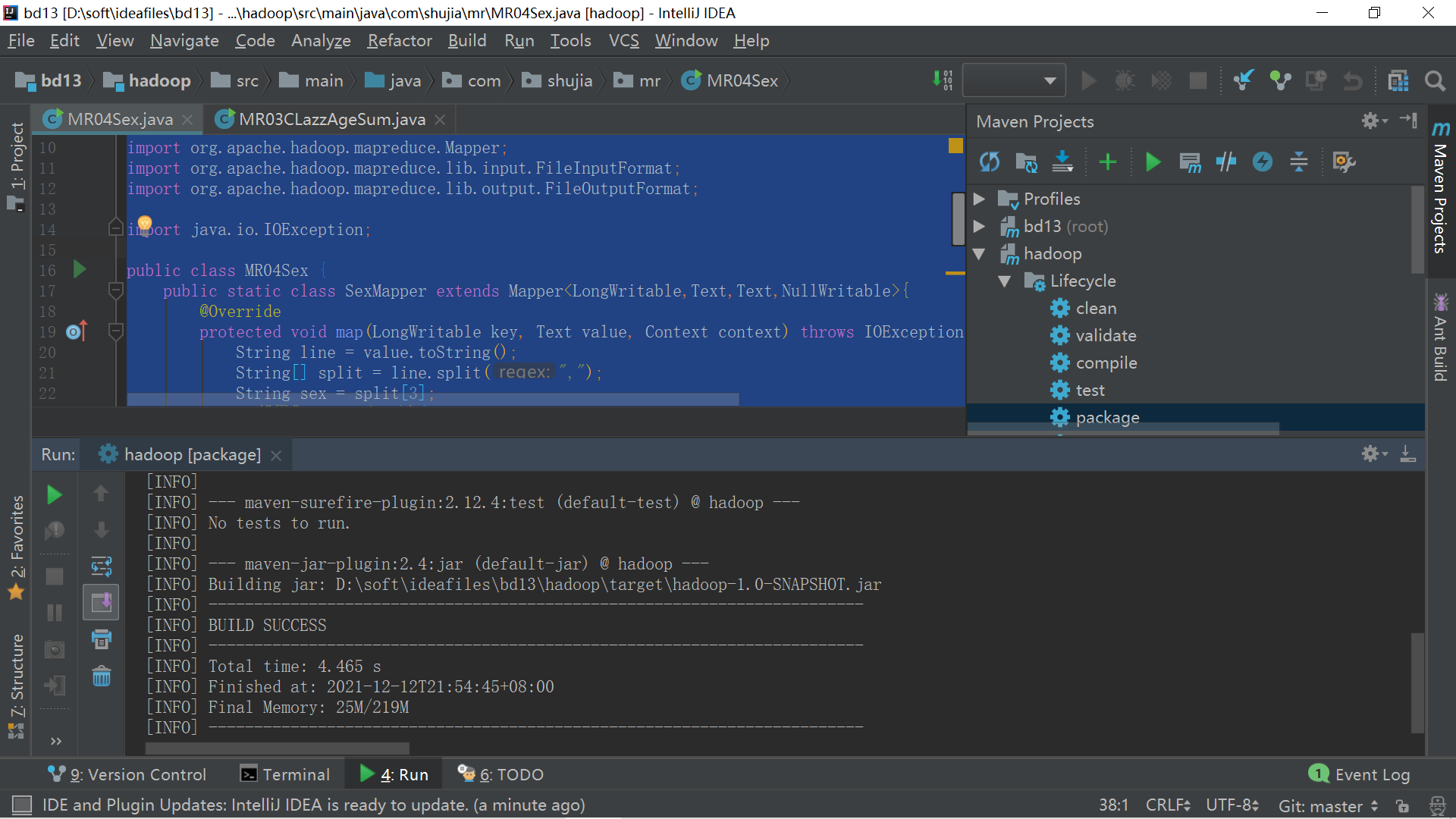Open the Refactor menu
Screen dimensions: 1456x819
click(399, 41)
